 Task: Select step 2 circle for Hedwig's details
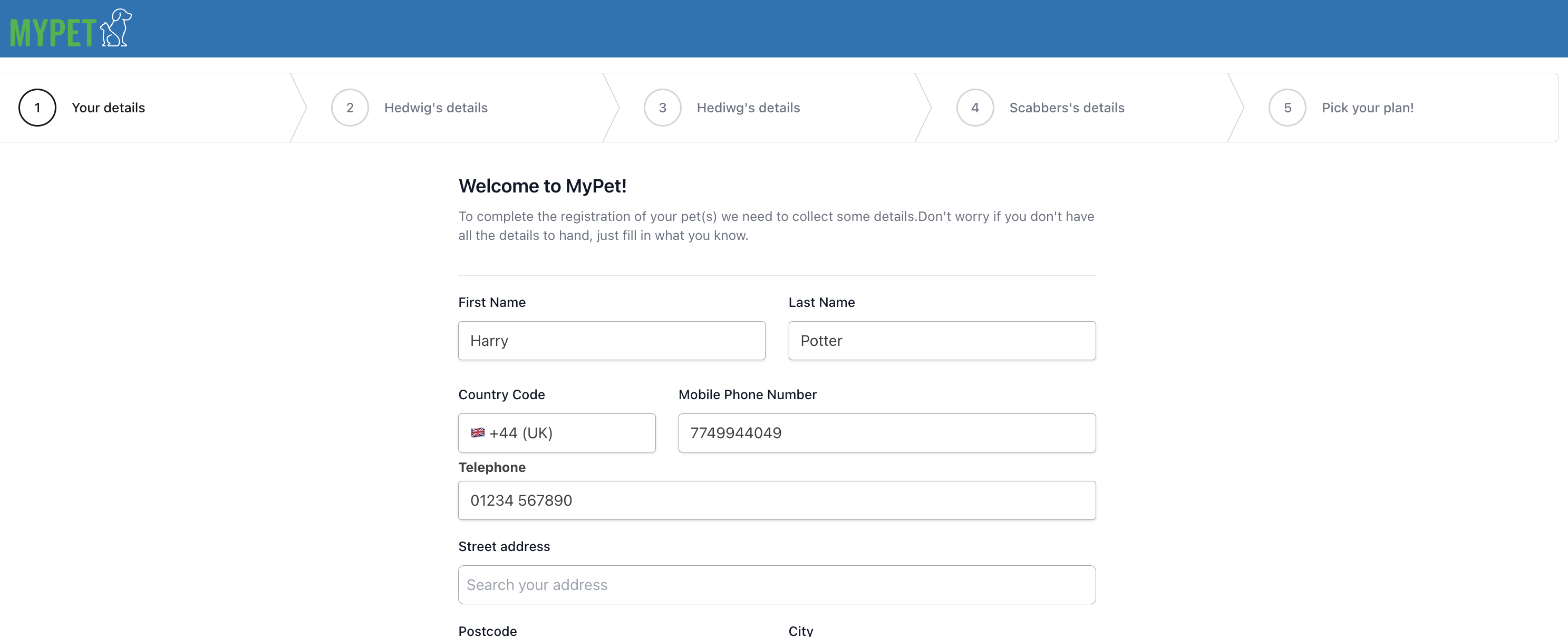coord(350,108)
